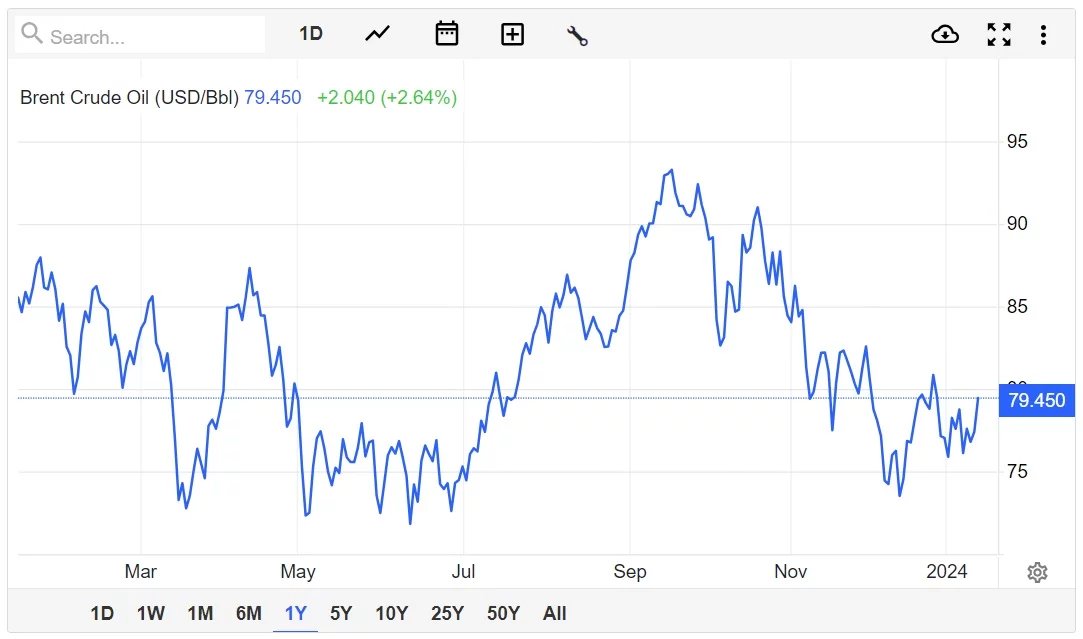
Task: Show the 10Y price history
Action: coord(391,613)
